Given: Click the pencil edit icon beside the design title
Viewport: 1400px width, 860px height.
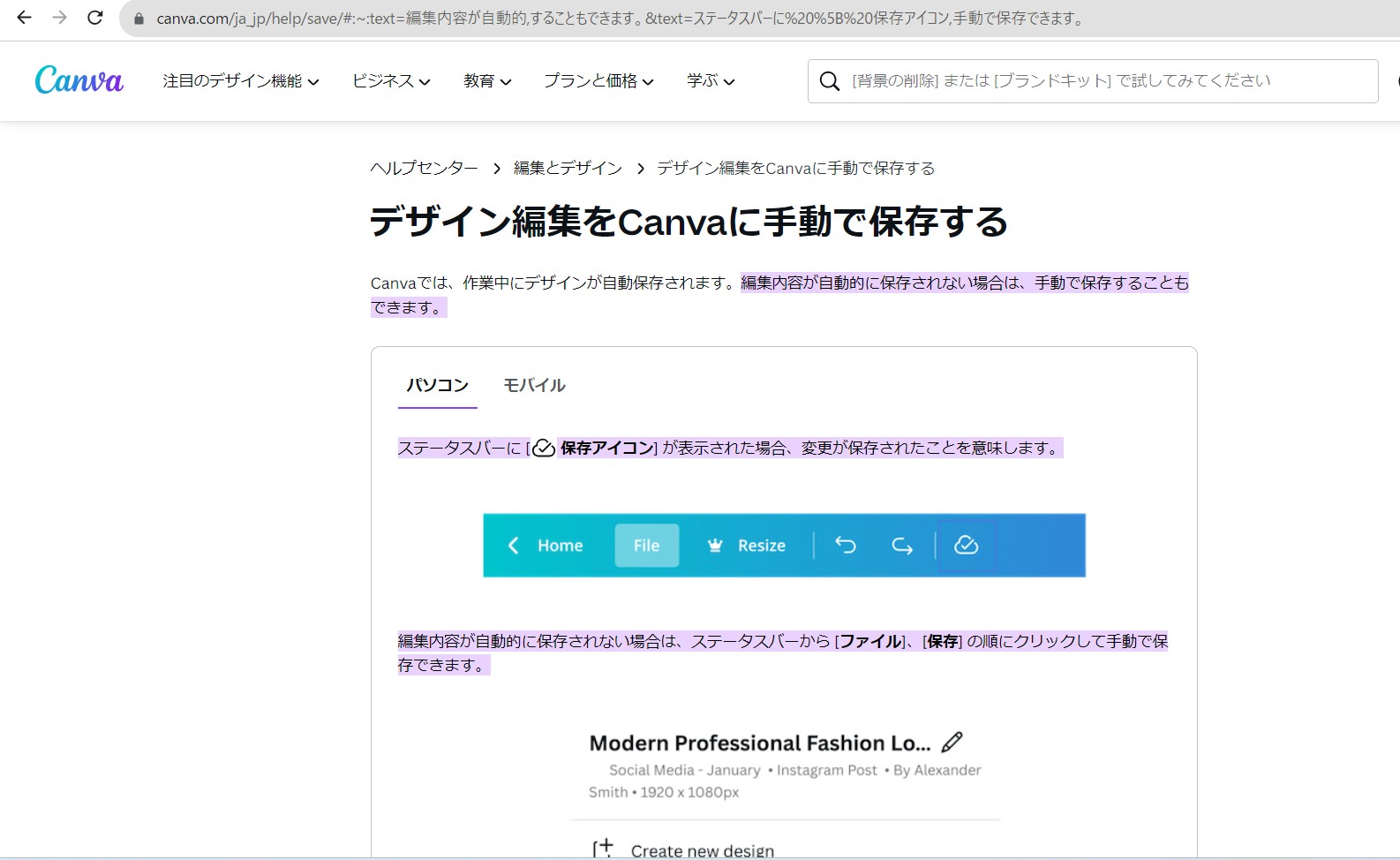Looking at the screenshot, I should pos(952,742).
